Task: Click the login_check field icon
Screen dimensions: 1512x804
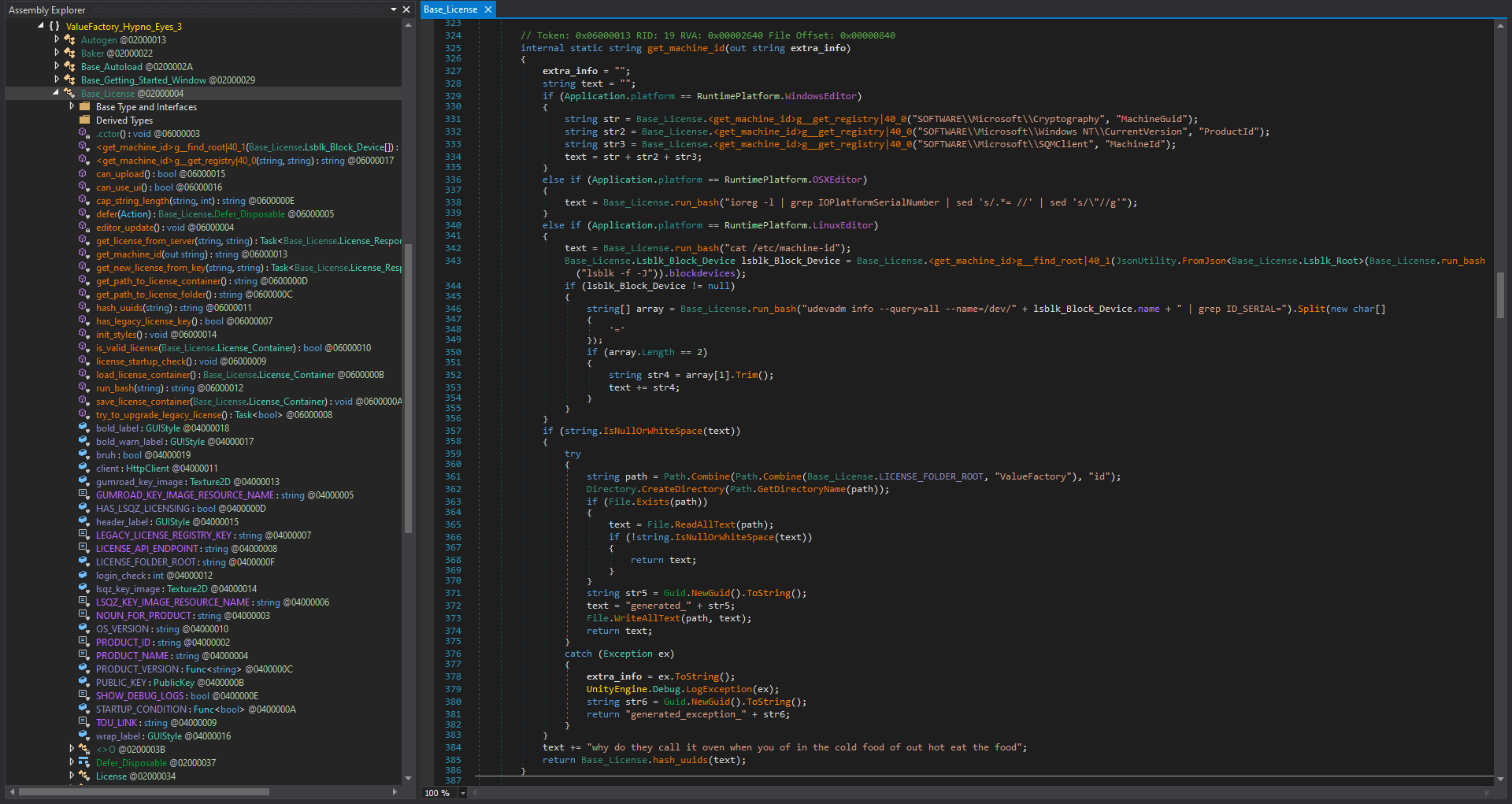Action: [84, 575]
